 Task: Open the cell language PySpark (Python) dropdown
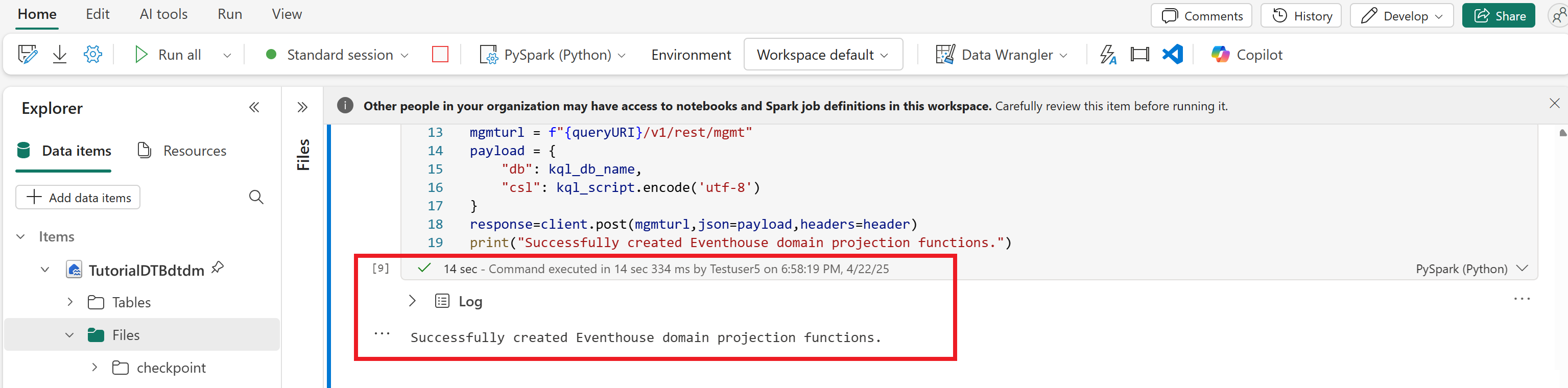[x=1523, y=268]
